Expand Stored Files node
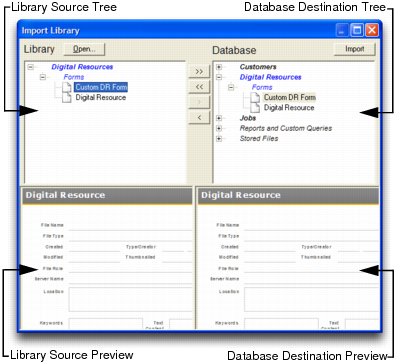This screenshot has height=363, width=398. tap(219, 138)
